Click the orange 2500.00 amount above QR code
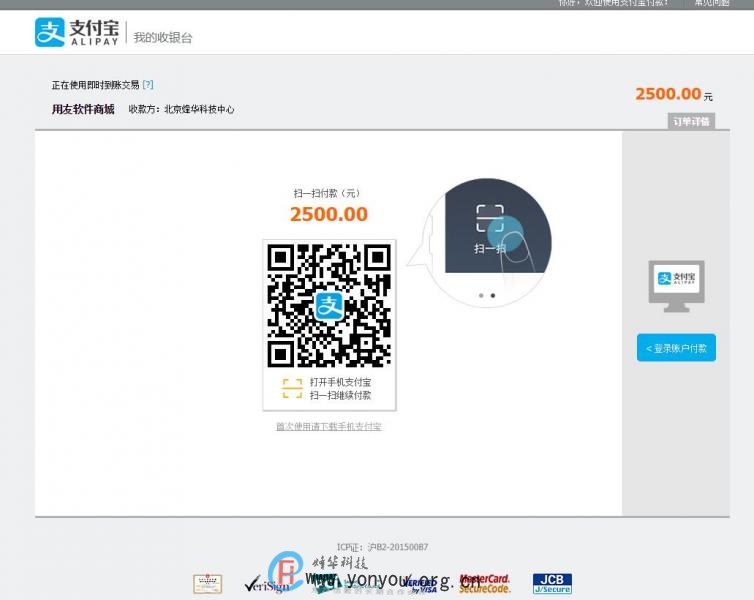 (329, 214)
